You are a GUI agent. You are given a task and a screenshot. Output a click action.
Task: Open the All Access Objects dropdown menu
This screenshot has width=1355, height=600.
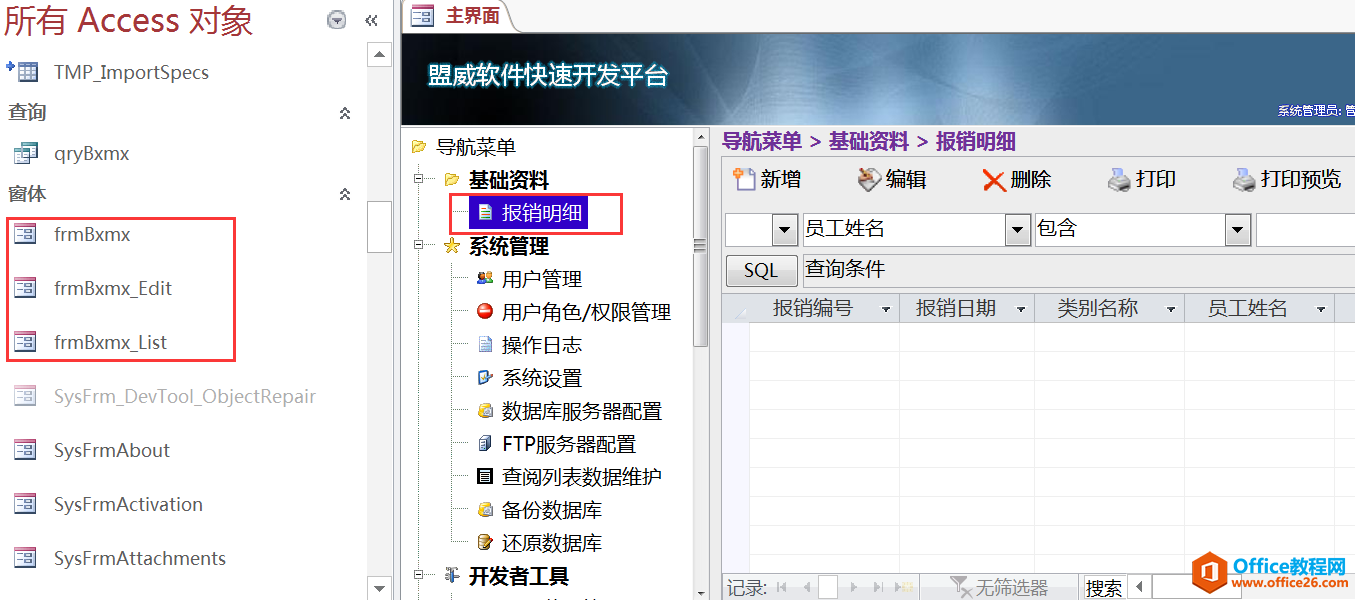pos(337,20)
